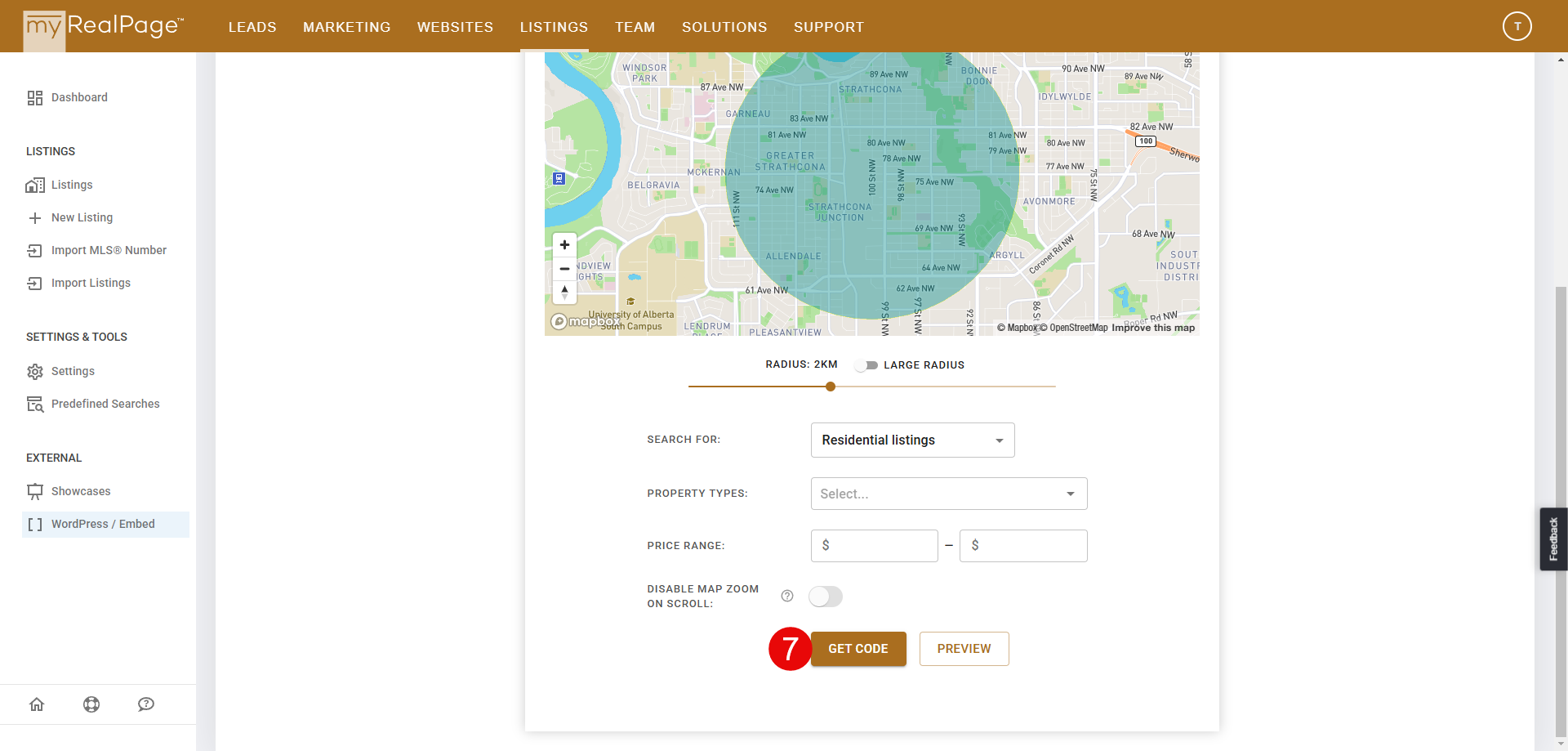Click the Improve this map link
Image resolution: width=1568 pixels, height=751 pixels.
[x=1153, y=328]
